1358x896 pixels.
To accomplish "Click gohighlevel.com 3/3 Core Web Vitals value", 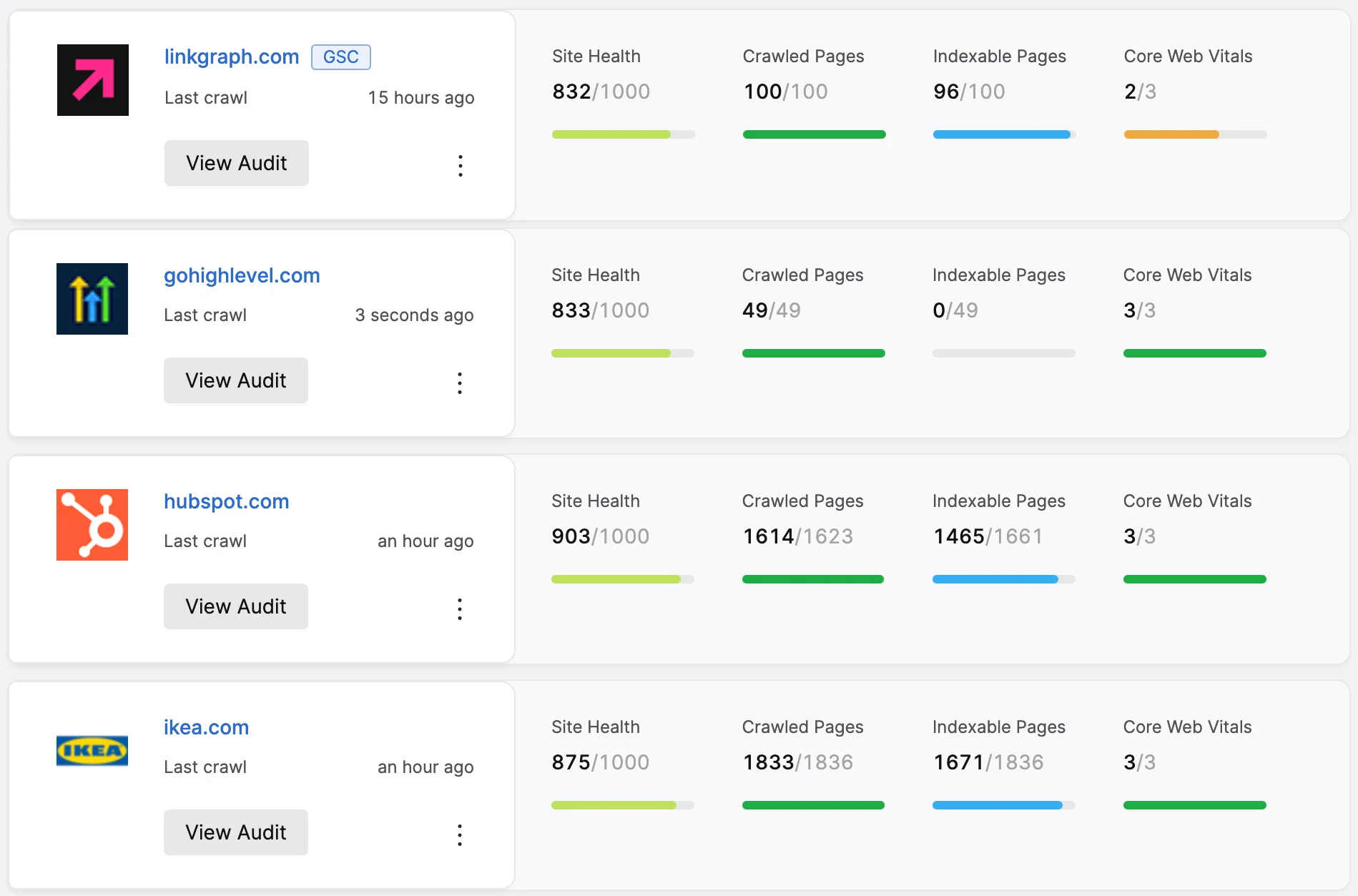I will 1140,310.
